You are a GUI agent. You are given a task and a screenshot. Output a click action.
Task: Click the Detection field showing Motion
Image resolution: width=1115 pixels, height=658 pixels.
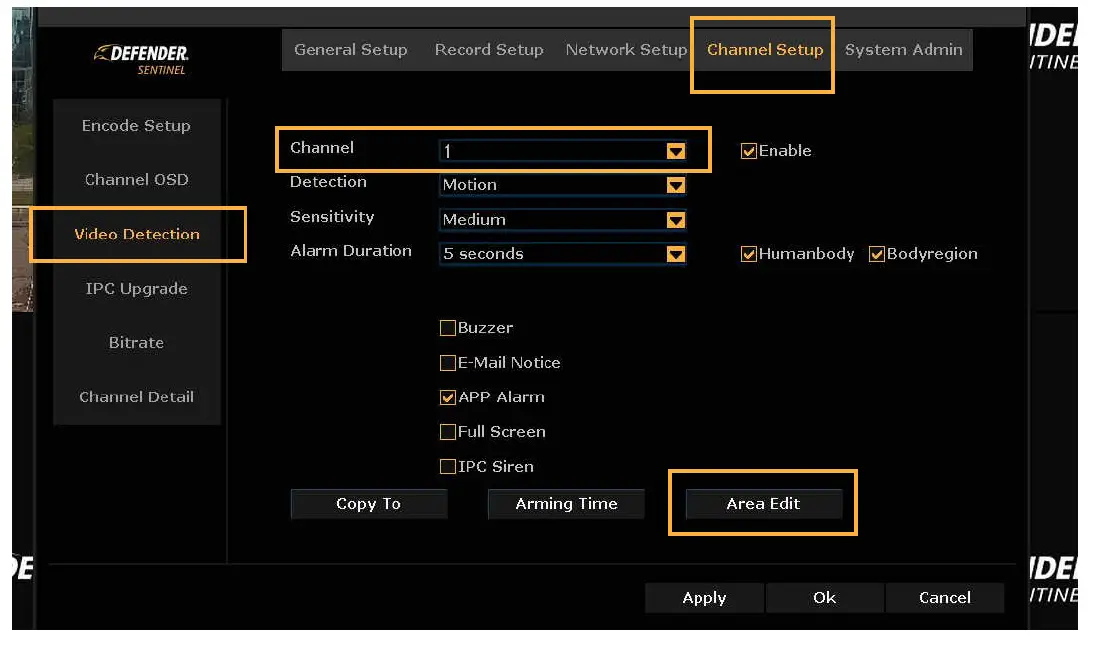[562, 185]
